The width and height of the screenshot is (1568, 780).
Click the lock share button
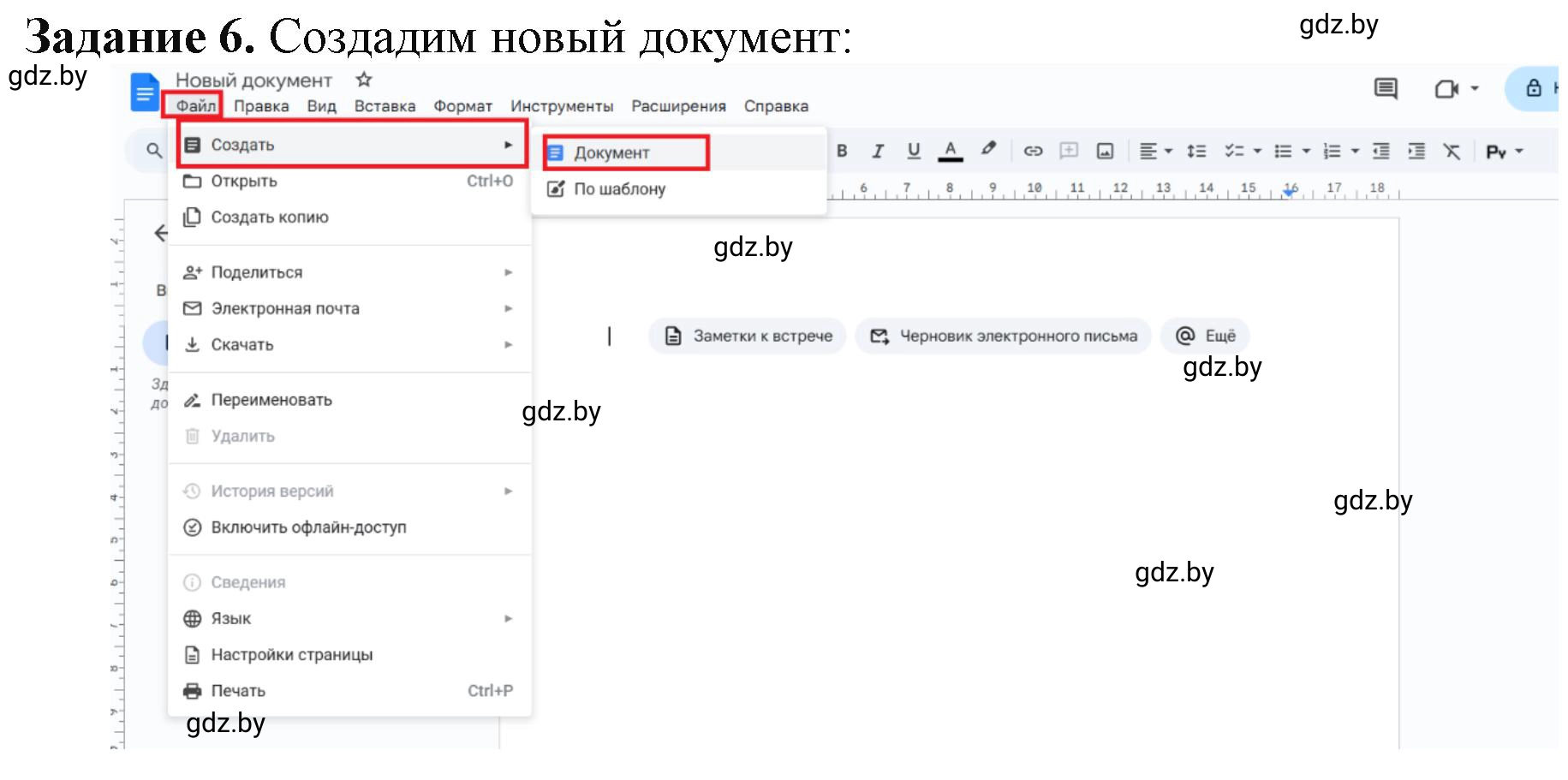coord(1534,88)
